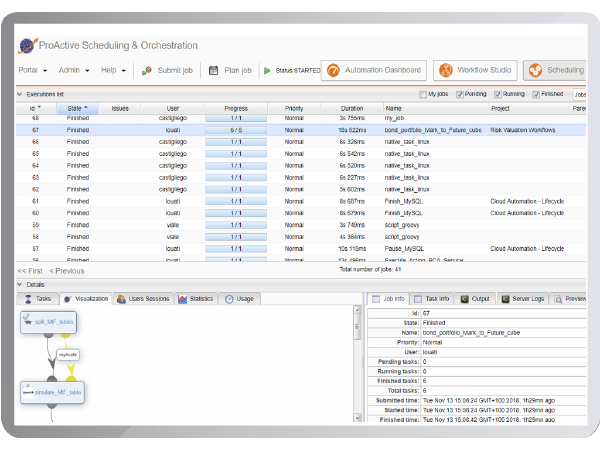Click the Automation Dashboard orange icon
Viewport: 600px width, 450px height.
pyautogui.click(x=333, y=70)
